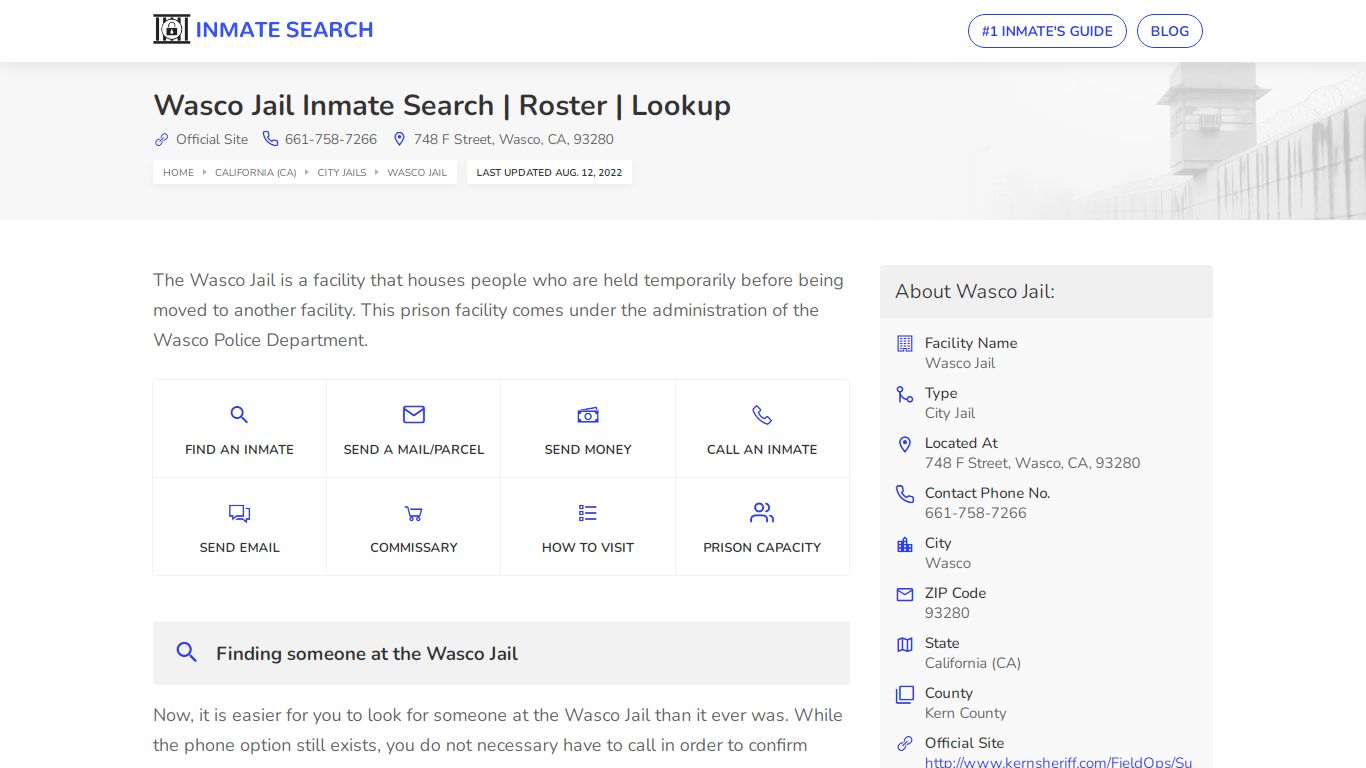The image size is (1366, 768).
Task: Click the About Wasco Jail panel header
Action: [x=1046, y=292]
